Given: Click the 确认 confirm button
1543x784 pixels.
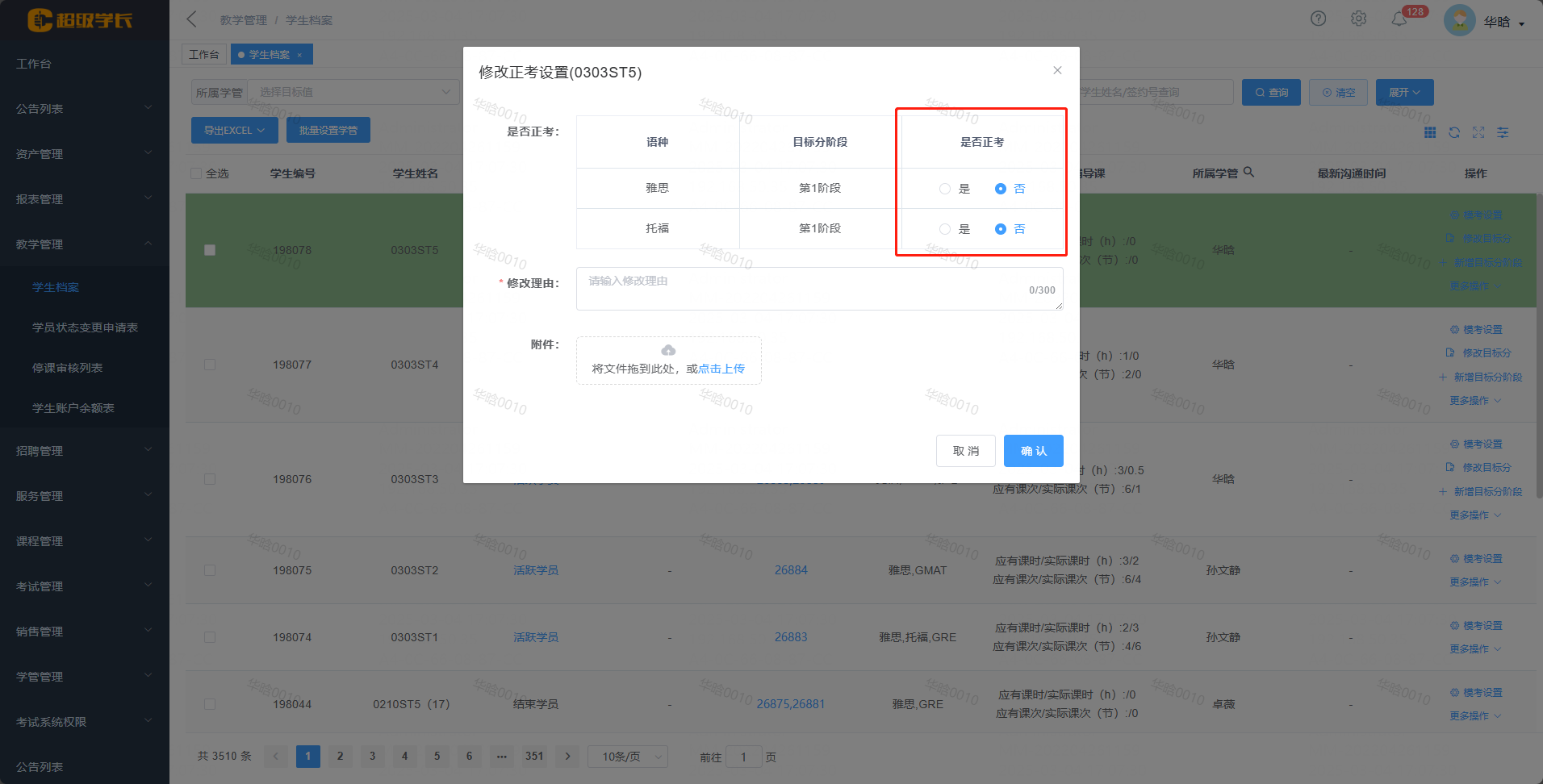Looking at the screenshot, I should (x=1033, y=451).
